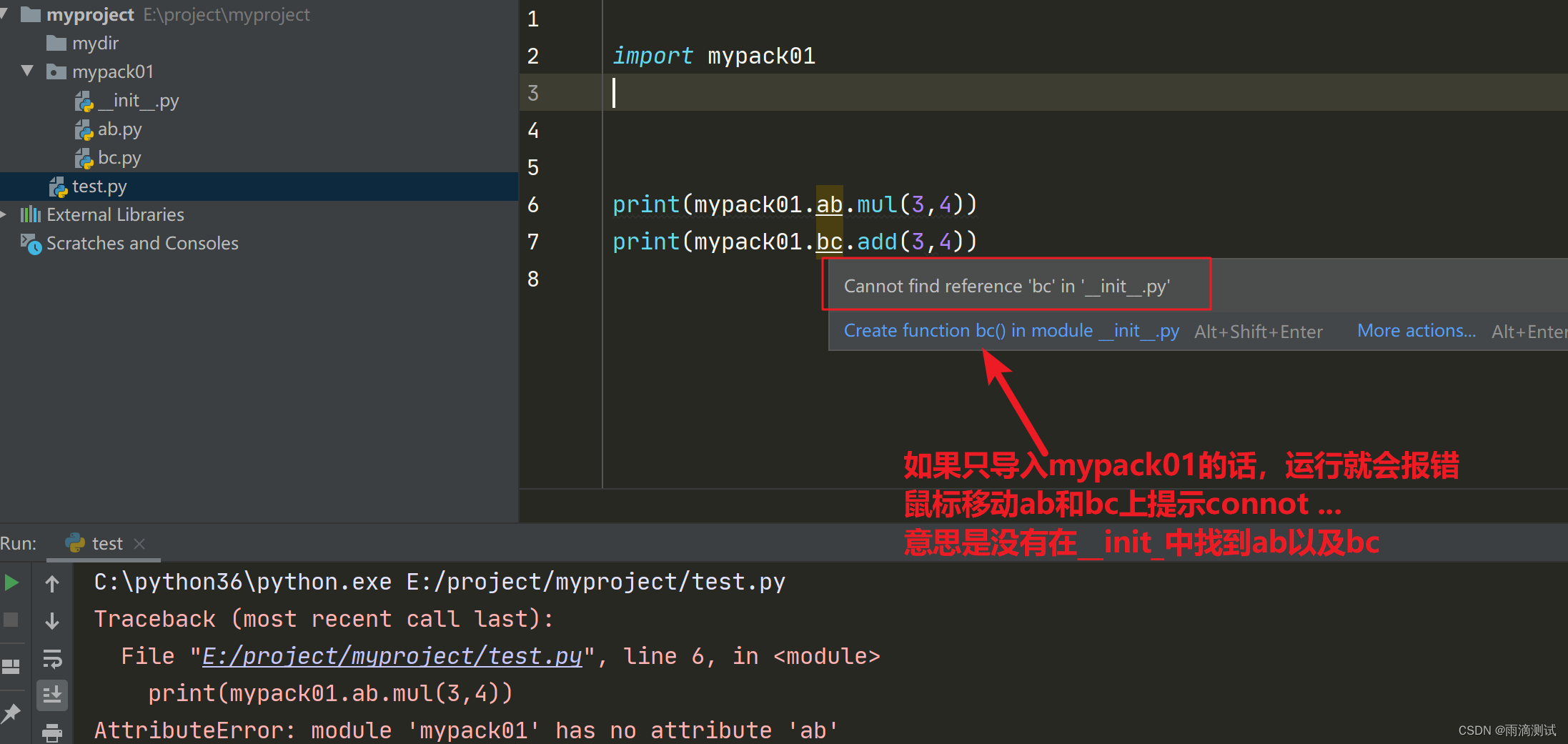This screenshot has width=1568, height=744.
Task: Click the Python file icon of ab.py
Action: 84,130
